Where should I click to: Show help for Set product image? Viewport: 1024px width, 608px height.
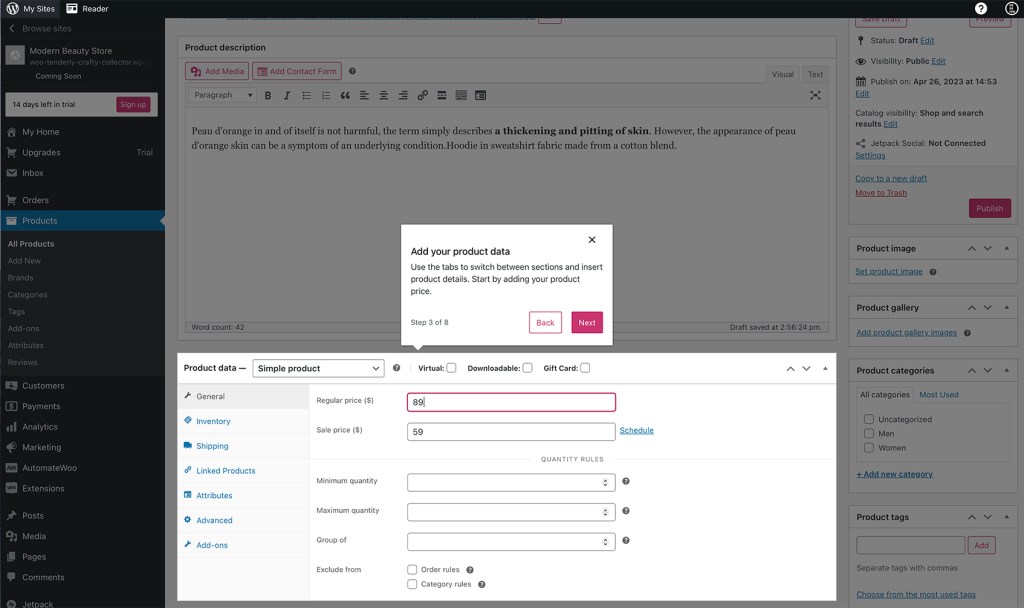click(x=933, y=272)
